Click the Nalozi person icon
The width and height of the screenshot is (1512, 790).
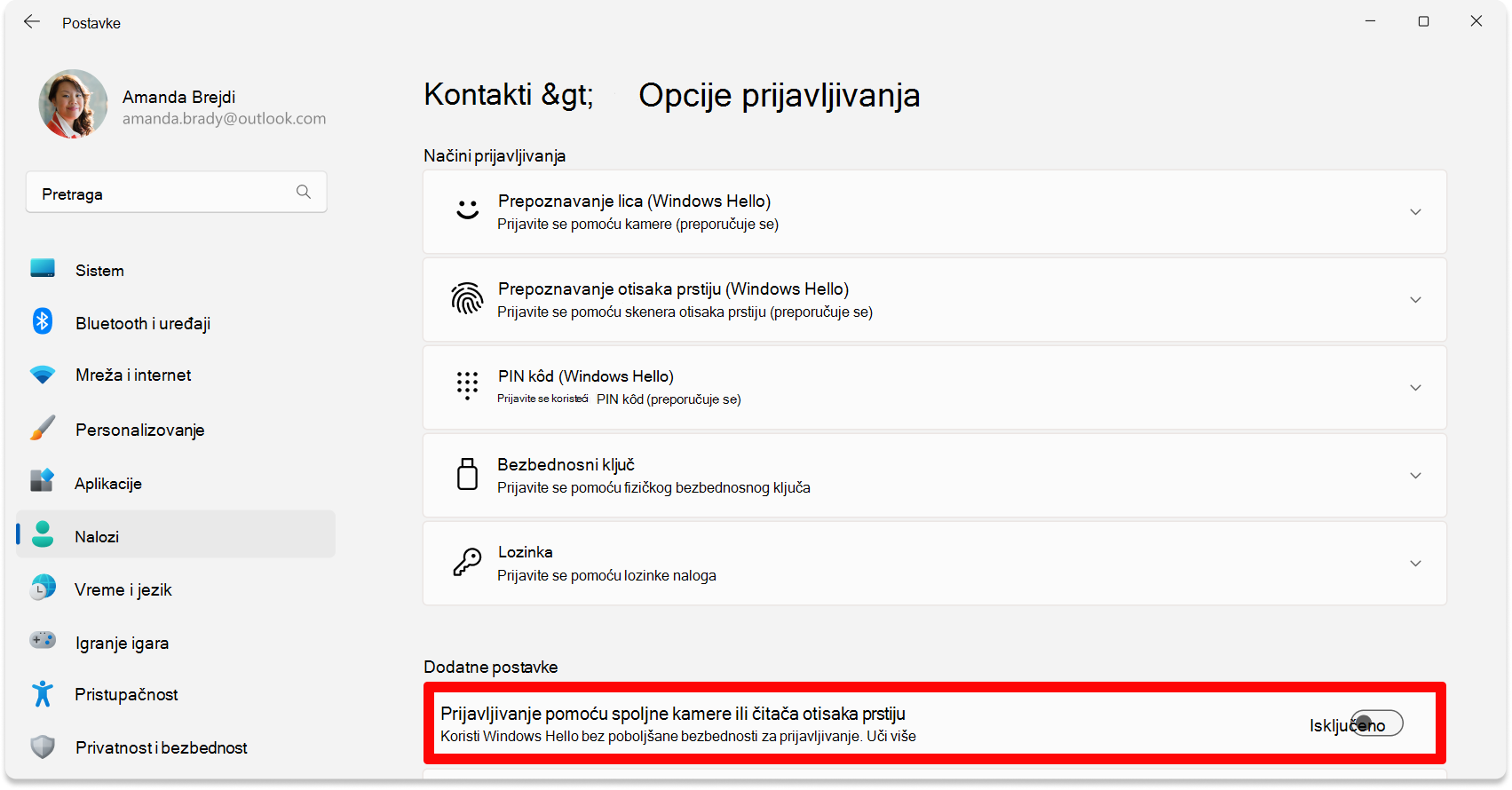tap(43, 533)
